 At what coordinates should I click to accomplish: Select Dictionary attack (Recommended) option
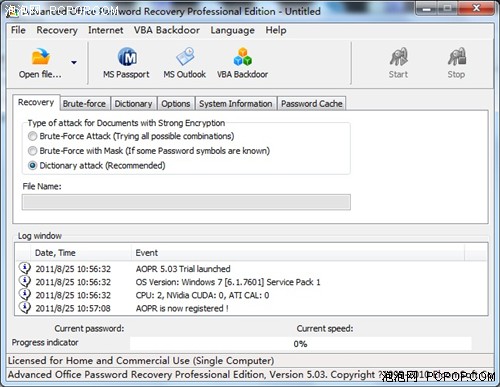pos(32,165)
